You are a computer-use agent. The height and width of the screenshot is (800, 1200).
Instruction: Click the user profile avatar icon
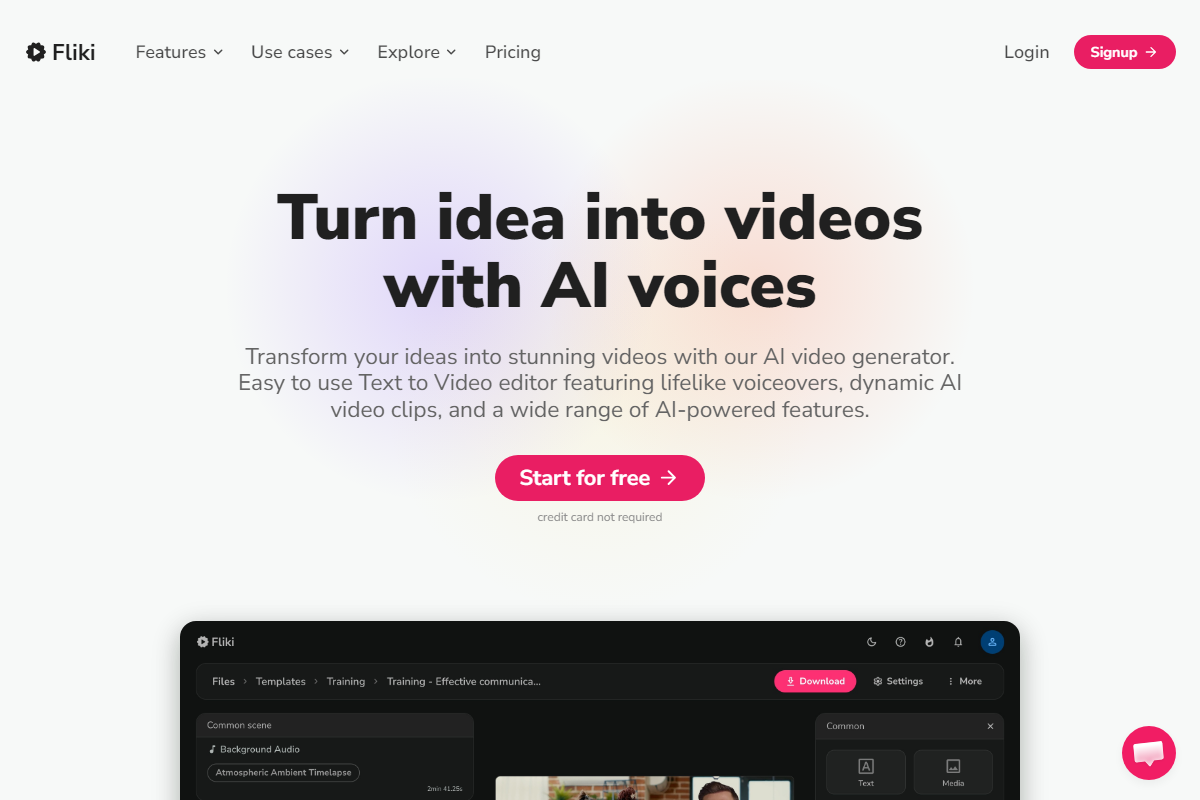coord(992,642)
